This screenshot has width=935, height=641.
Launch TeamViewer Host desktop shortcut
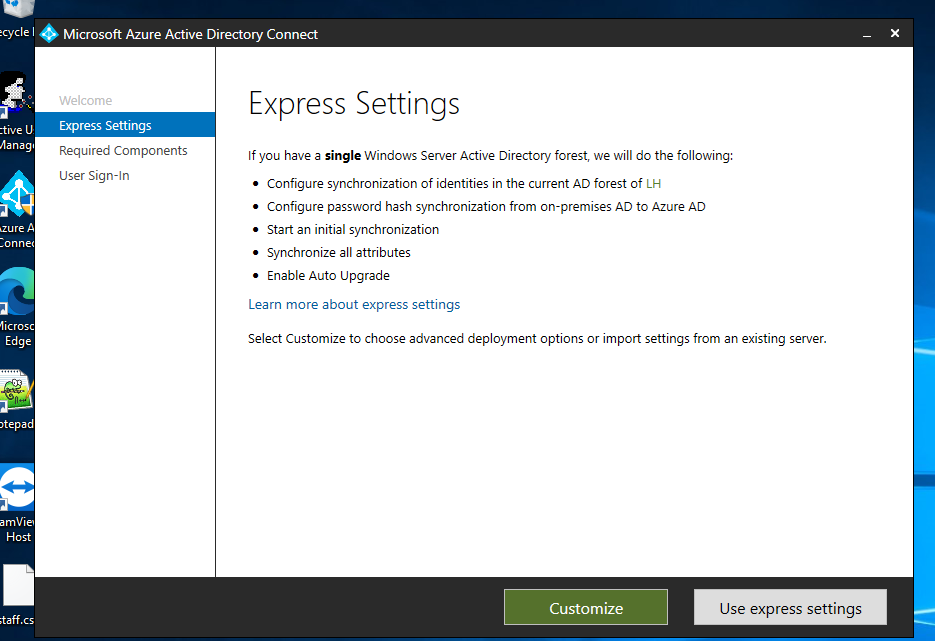(x=17, y=504)
